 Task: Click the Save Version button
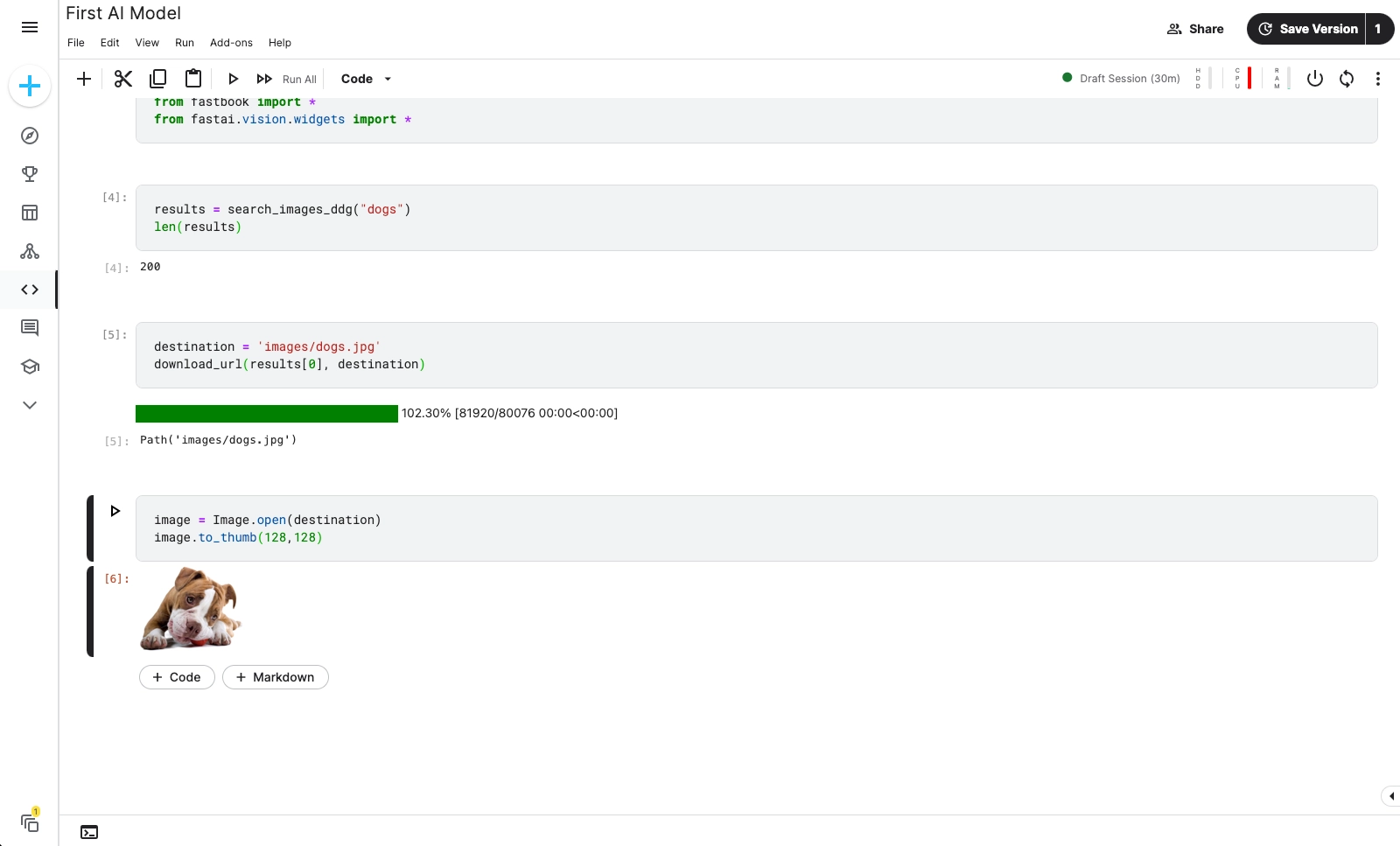coord(1307,28)
